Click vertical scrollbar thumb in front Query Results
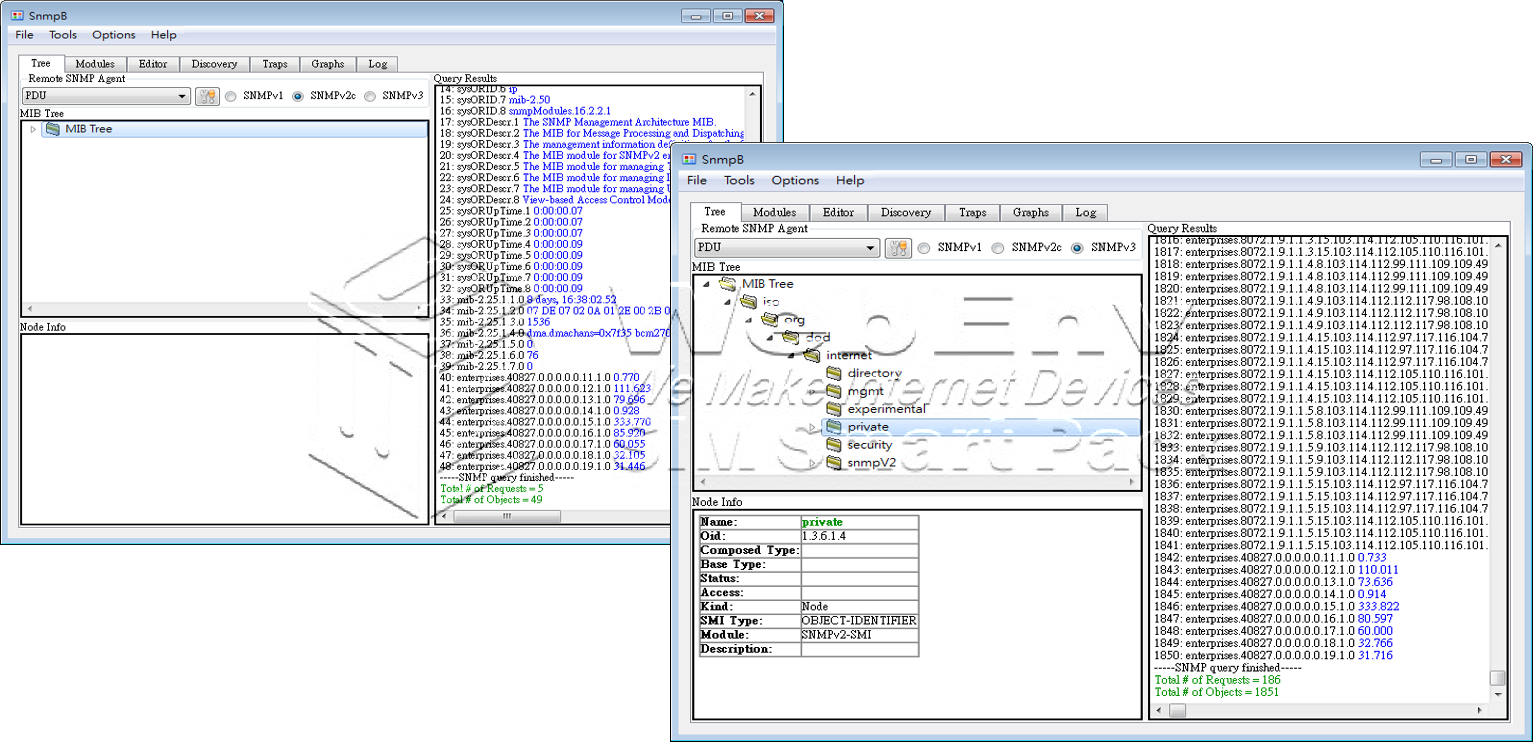 point(1497,678)
